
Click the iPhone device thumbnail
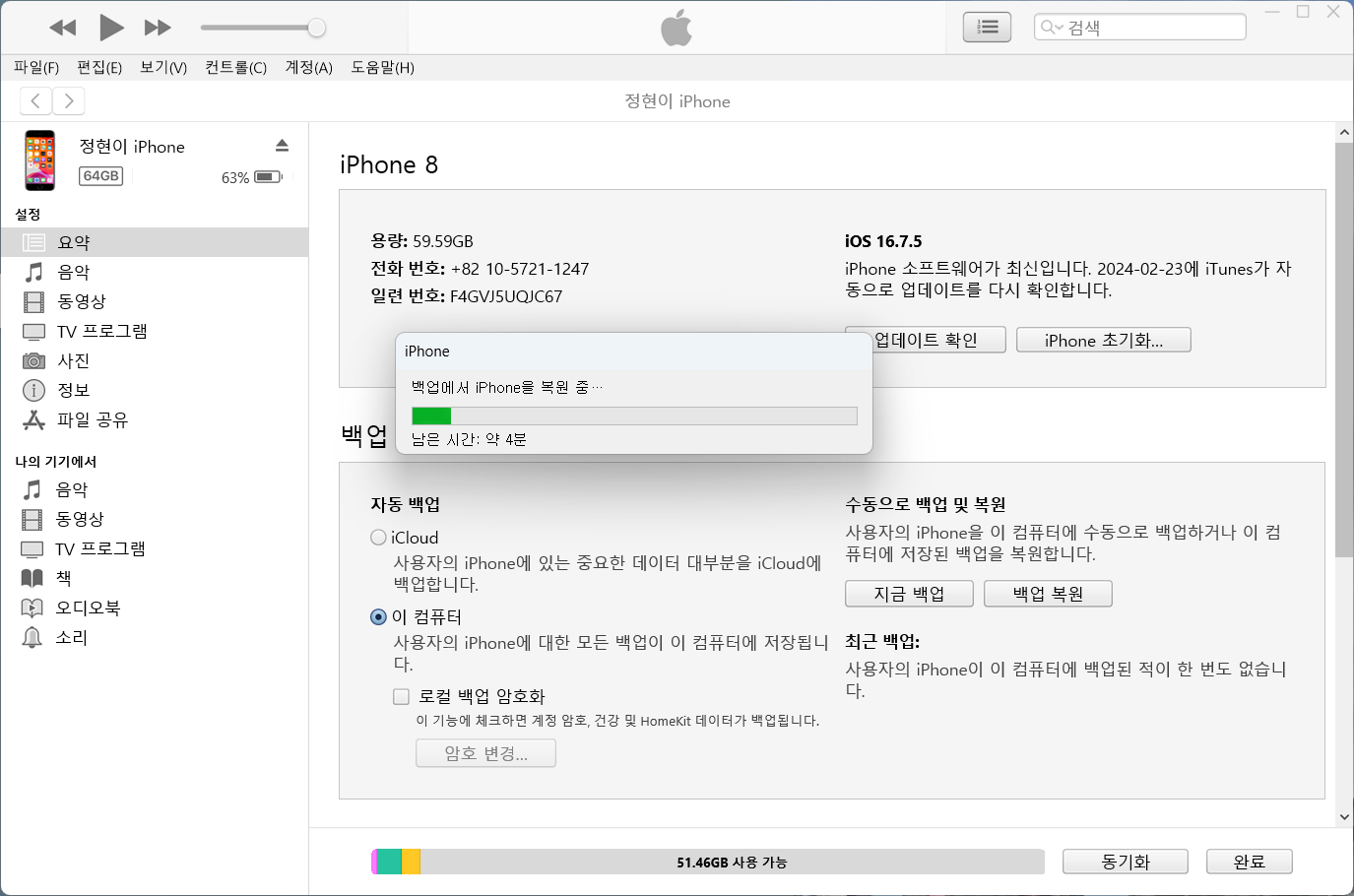point(40,160)
